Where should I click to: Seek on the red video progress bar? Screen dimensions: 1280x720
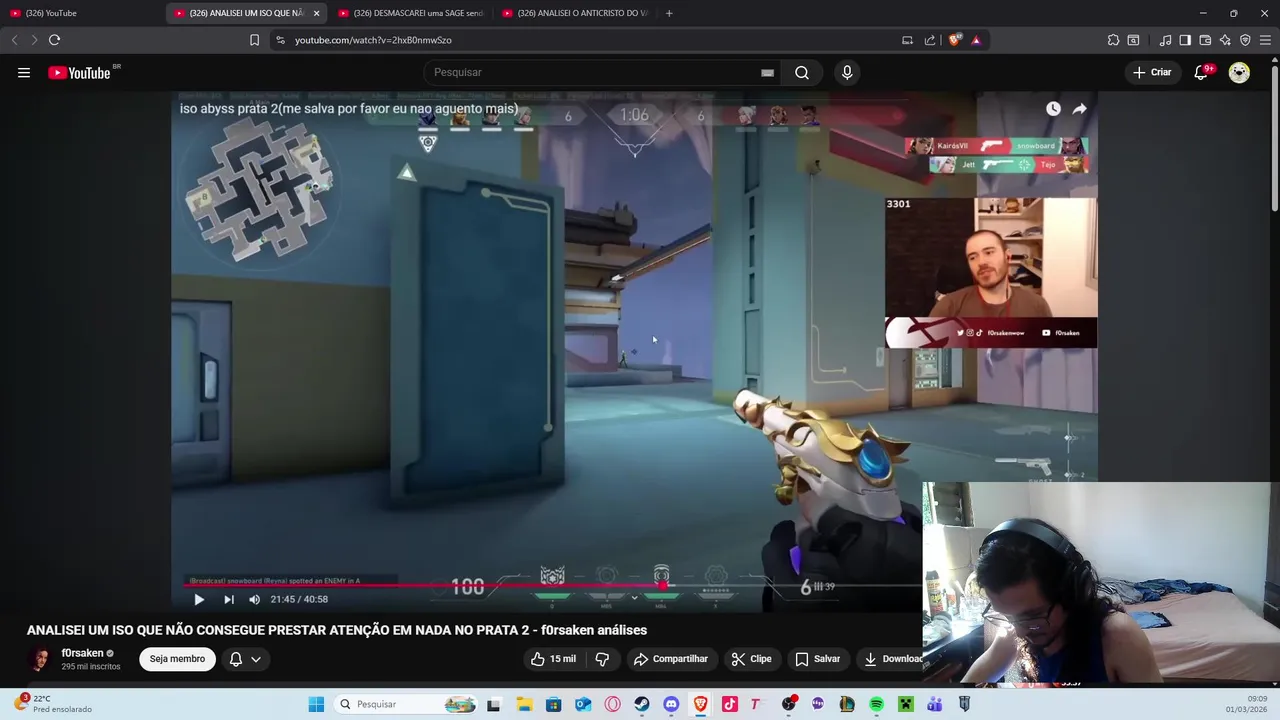(552, 585)
